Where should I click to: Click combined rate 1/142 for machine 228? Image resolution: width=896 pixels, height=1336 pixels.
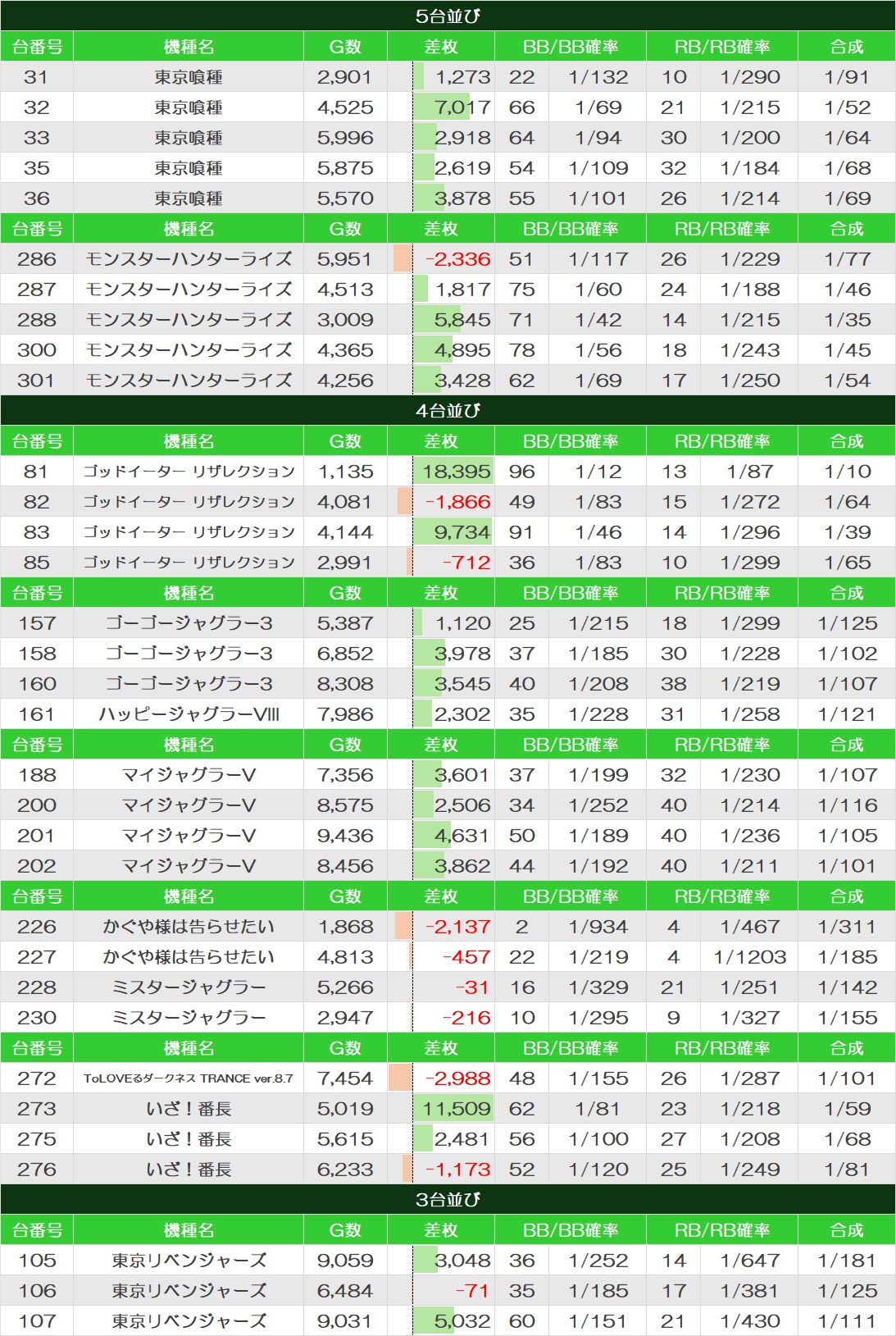[848, 987]
